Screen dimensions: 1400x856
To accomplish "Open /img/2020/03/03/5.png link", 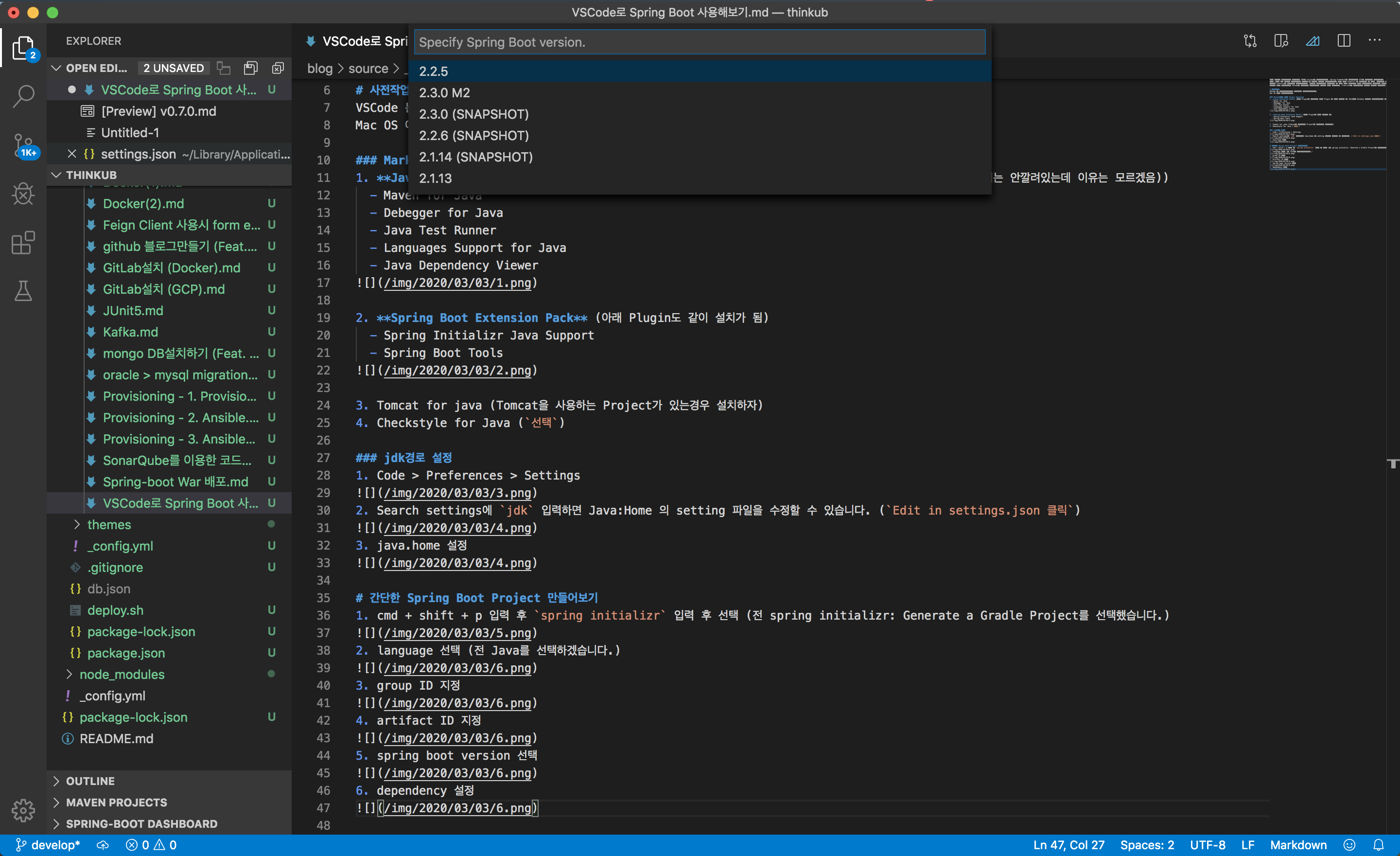I will (458, 633).
